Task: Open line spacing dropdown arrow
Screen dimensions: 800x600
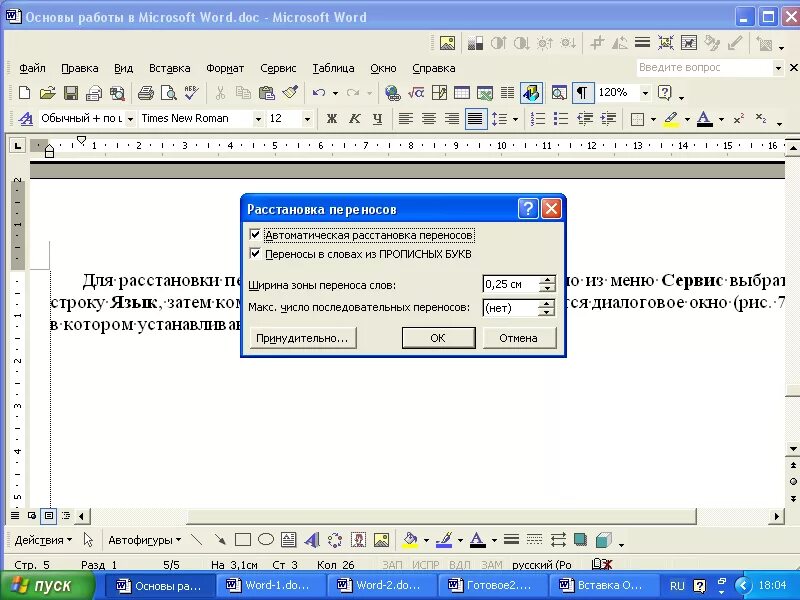Action: [515, 119]
